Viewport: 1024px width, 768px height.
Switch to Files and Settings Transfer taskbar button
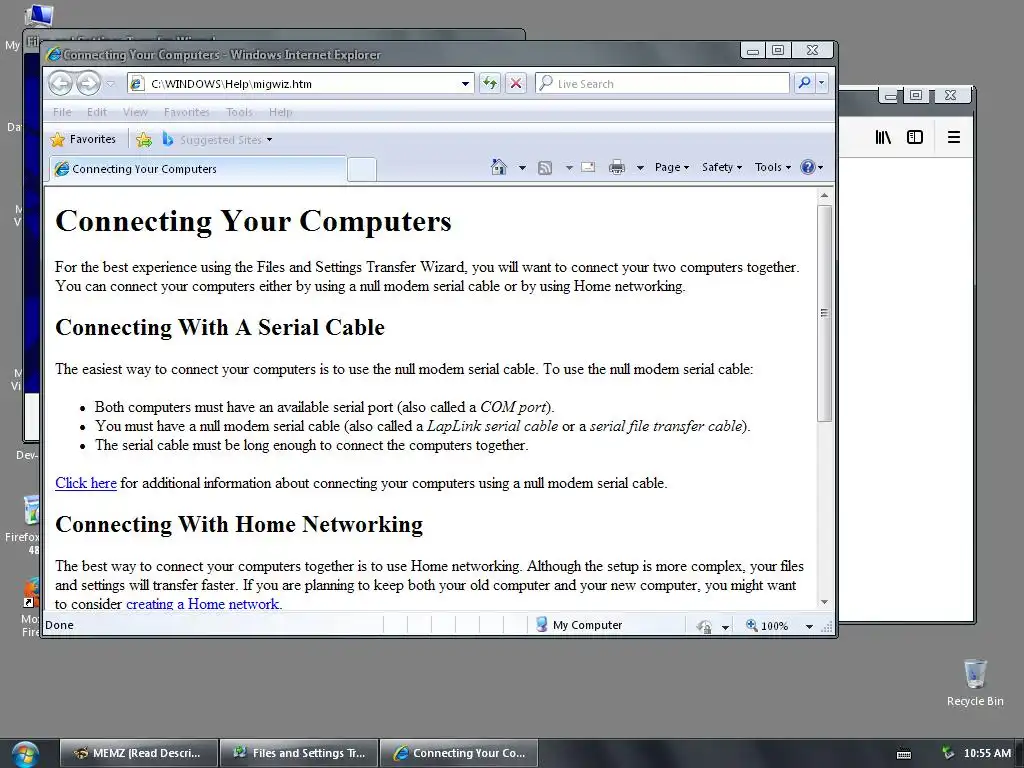click(299, 753)
